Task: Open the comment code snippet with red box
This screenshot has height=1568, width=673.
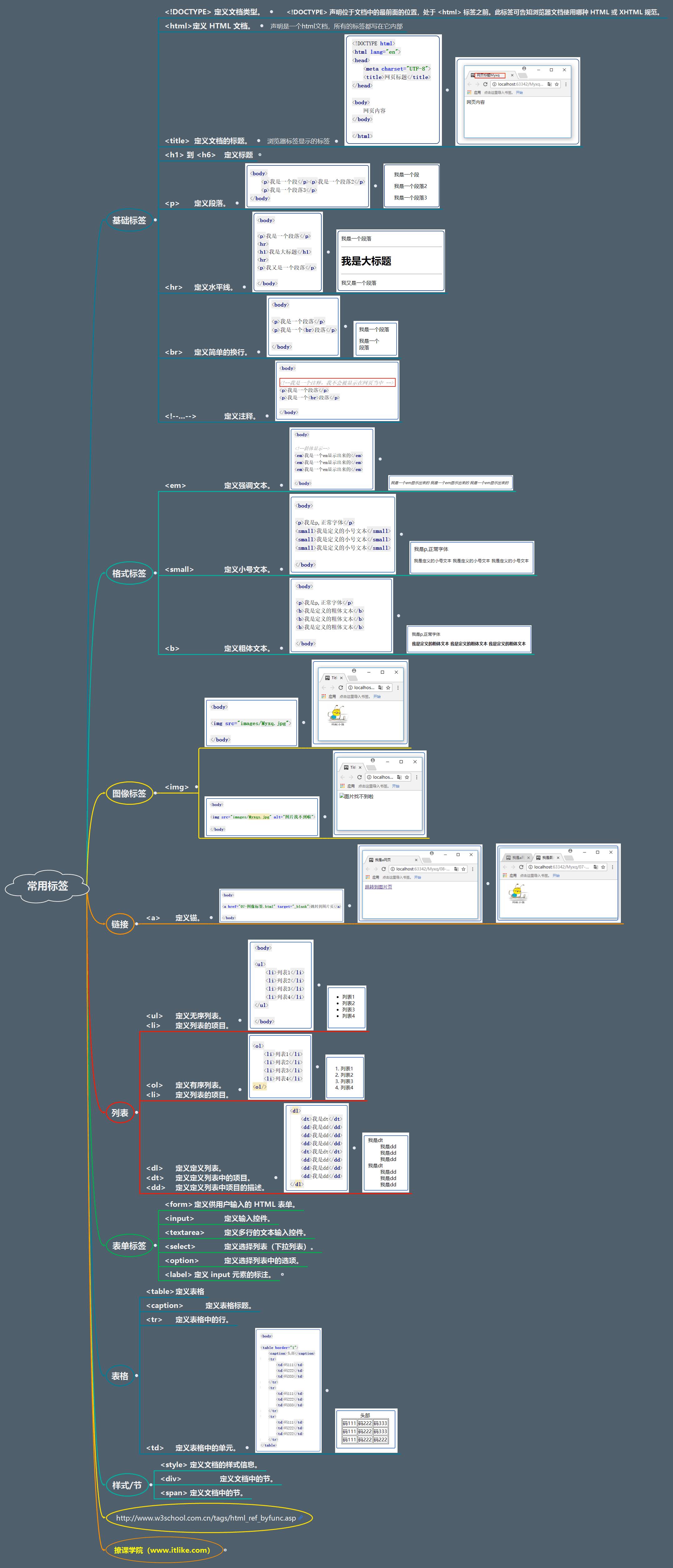Action: coord(337,391)
